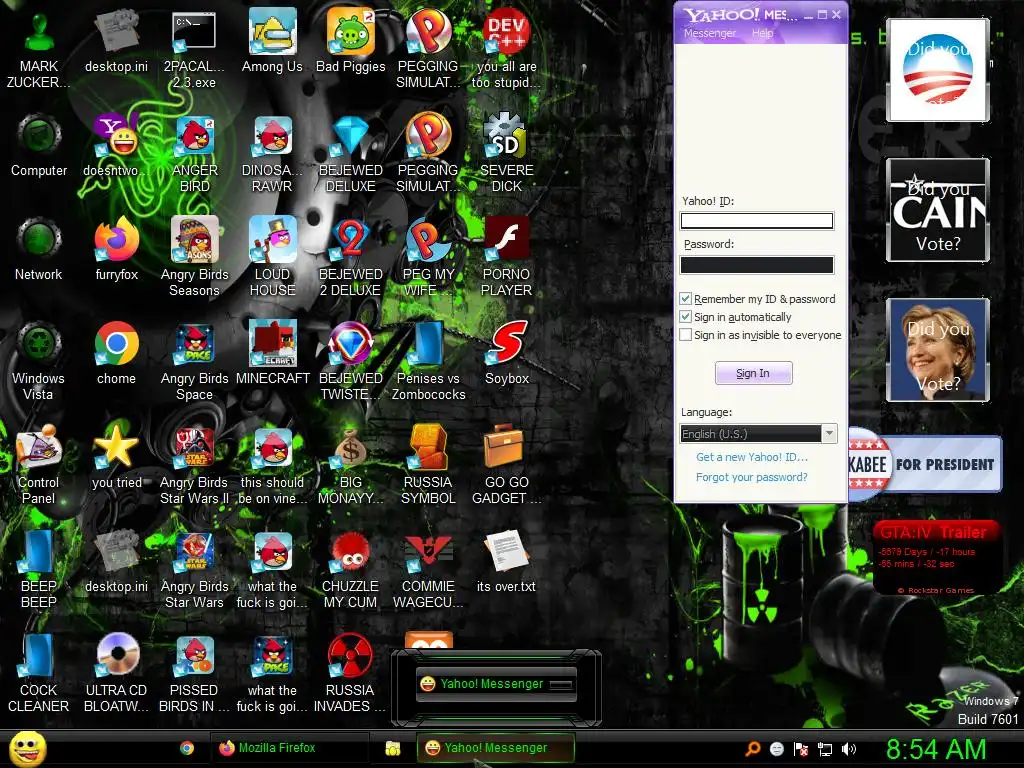Click the Sign In button
Image resolution: width=1024 pixels, height=768 pixels.
click(753, 373)
